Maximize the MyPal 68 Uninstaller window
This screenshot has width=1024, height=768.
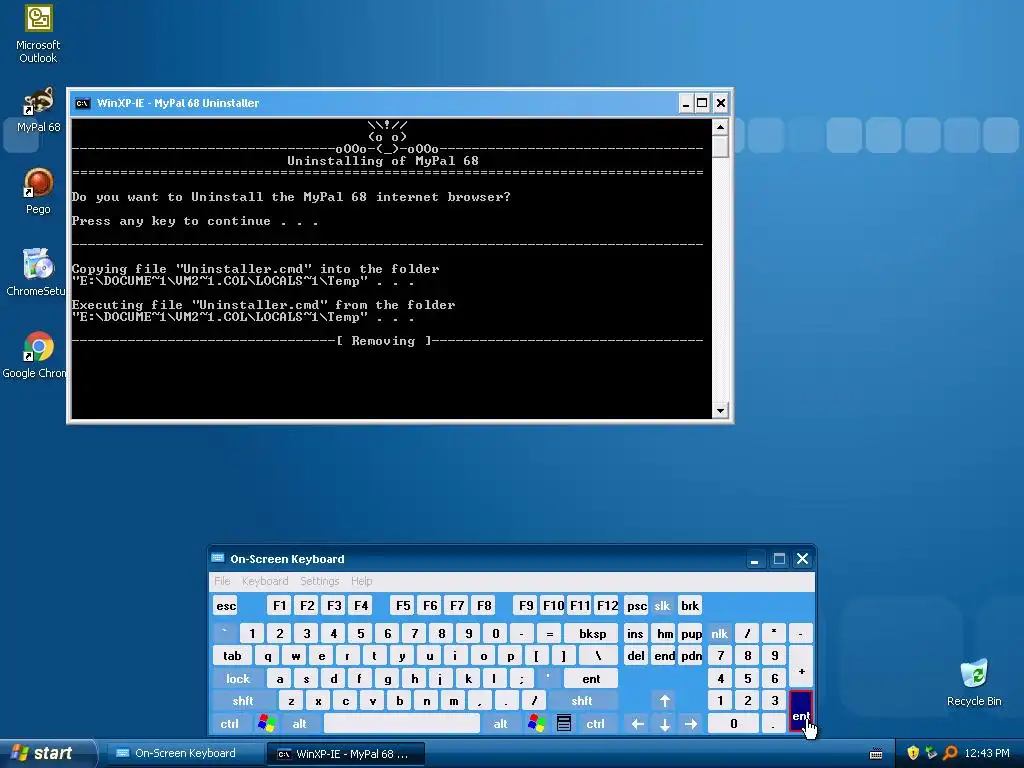(x=702, y=103)
